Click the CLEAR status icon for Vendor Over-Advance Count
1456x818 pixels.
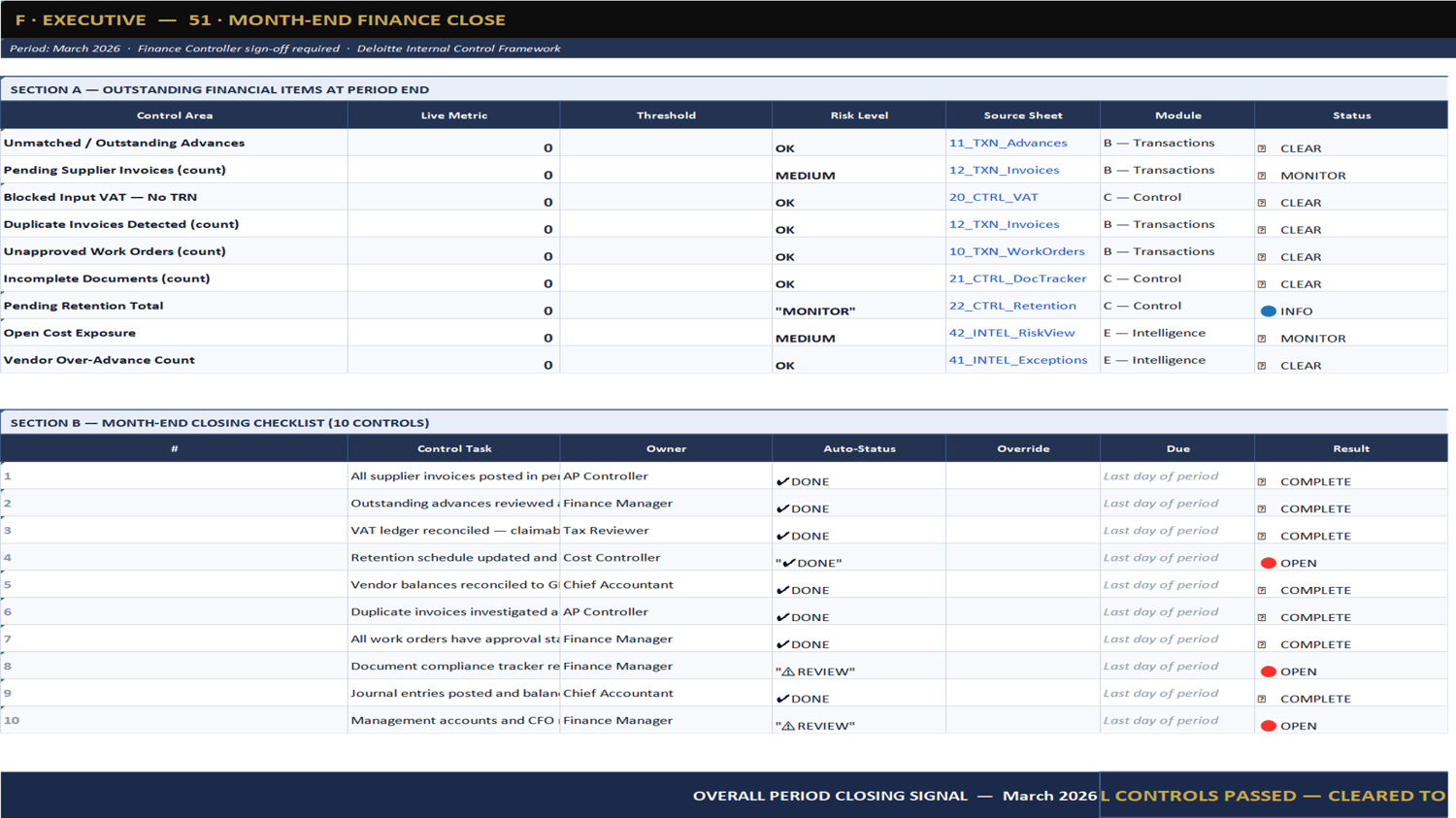click(x=1262, y=366)
